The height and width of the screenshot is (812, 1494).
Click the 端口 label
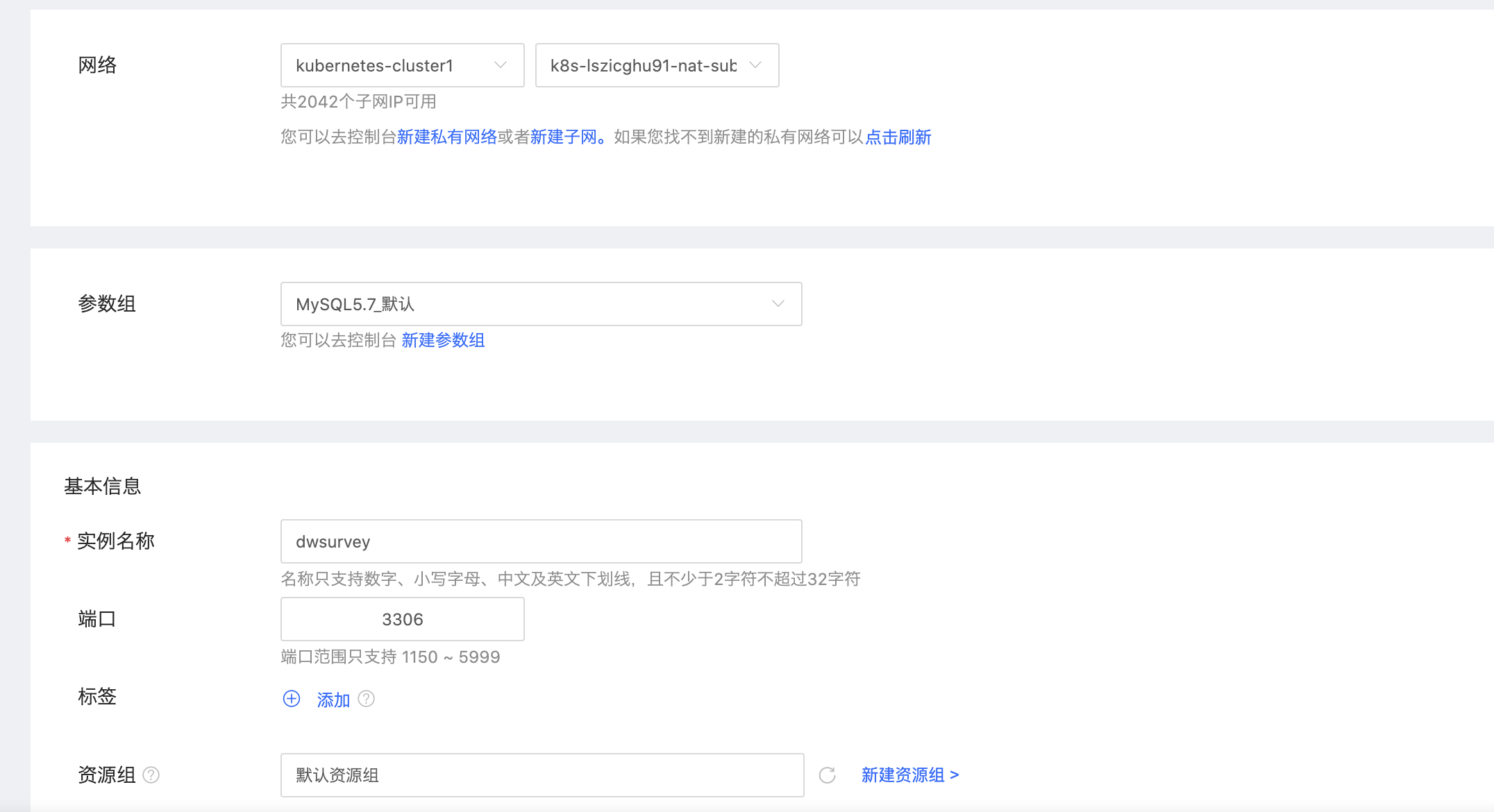coord(97,618)
